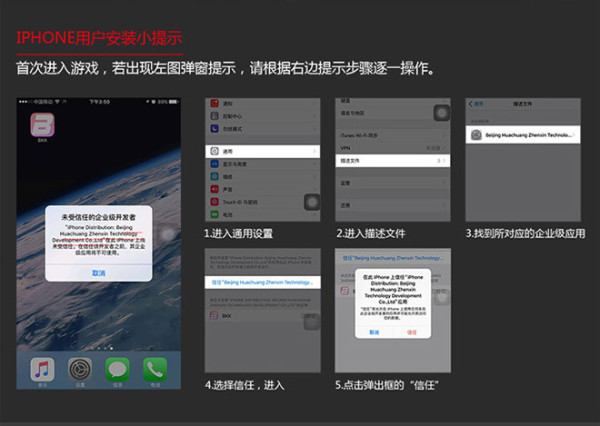Open the highlighted 描述文件 row chevron
Screen dimensions: 600x426
click(x=444, y=161)
